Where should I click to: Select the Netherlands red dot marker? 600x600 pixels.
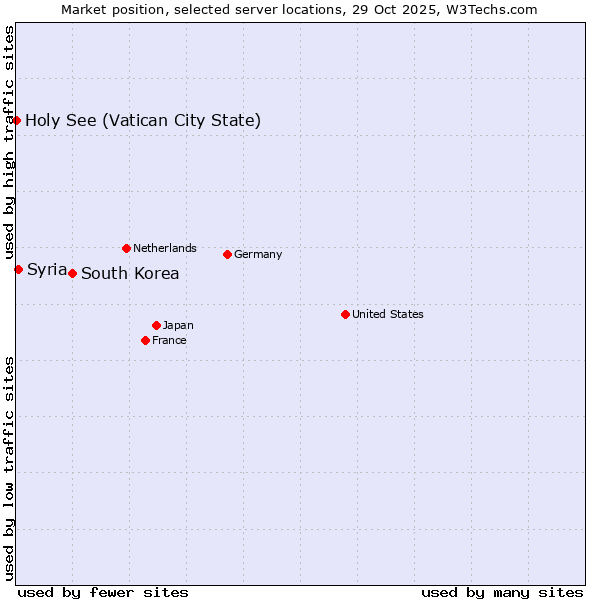[x=126, y=248]
